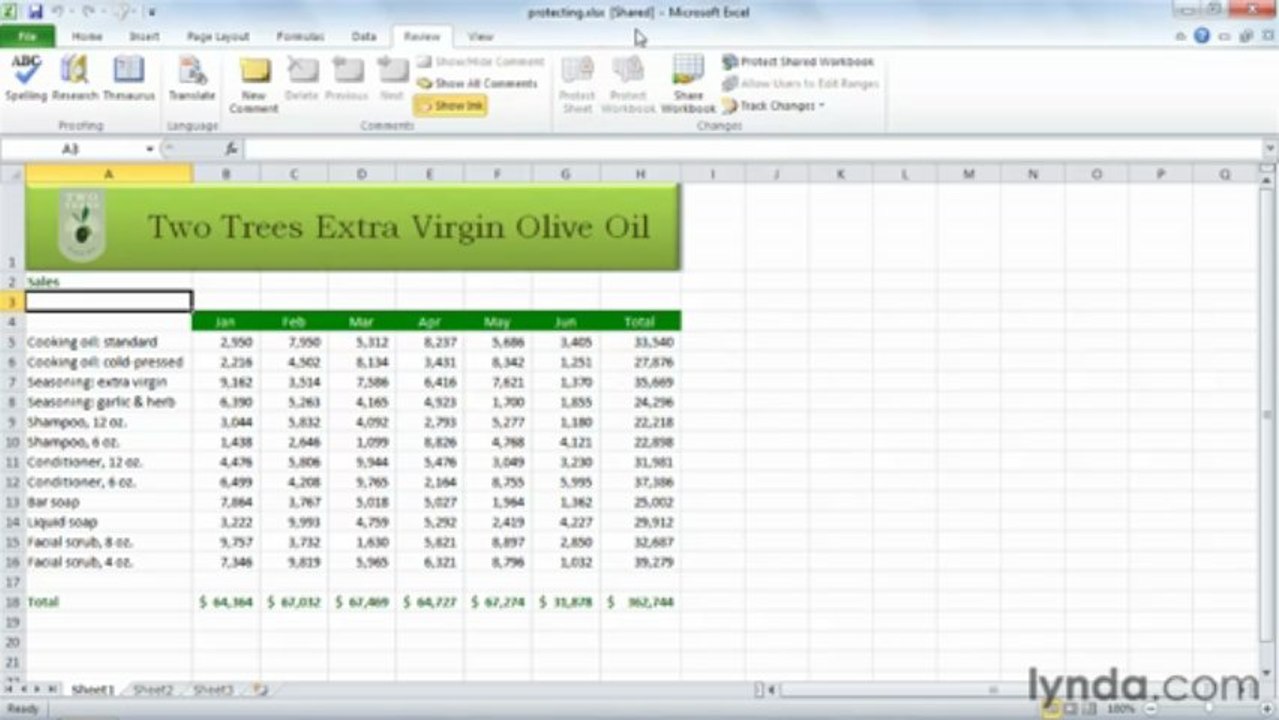This screenshot has width=1279, height=720.
Task: Open Customize Quick Access Toolbar dropdown
Action: 152,12
